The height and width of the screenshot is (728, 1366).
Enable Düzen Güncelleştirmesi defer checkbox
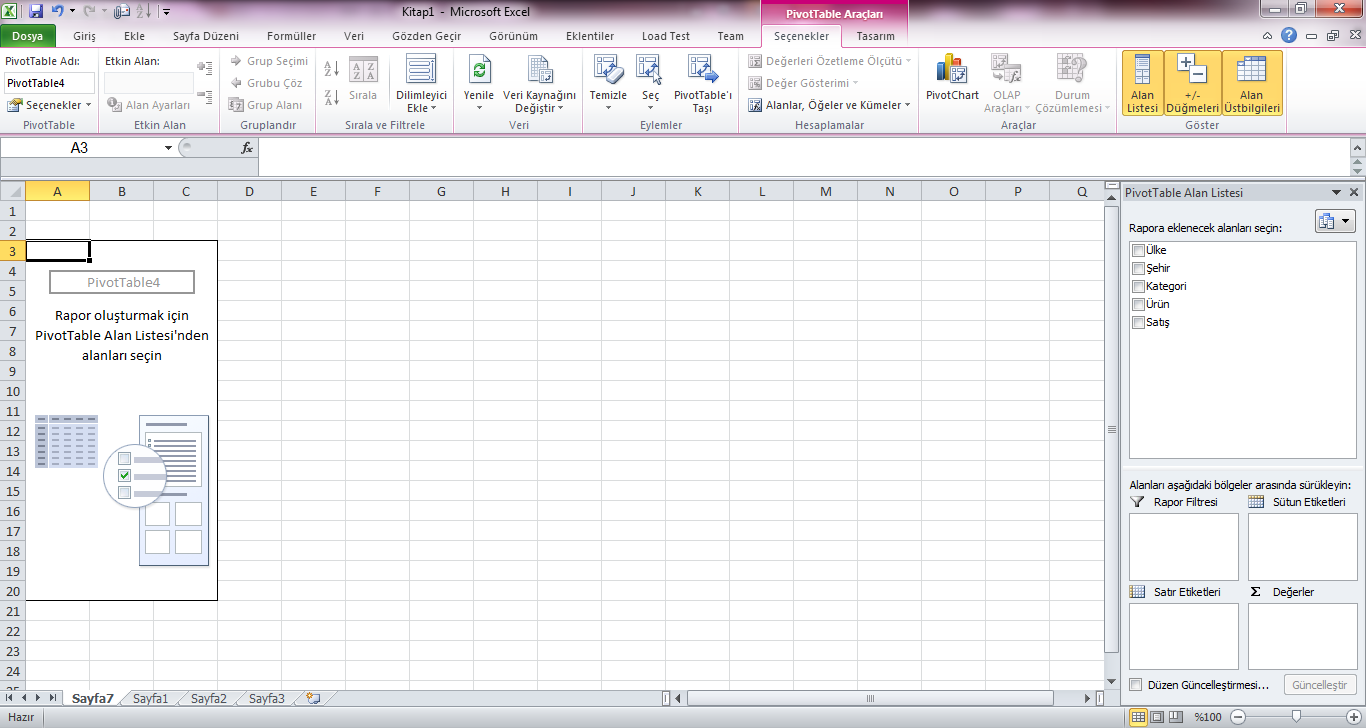pyautogui.click(x=1135, y=685)
